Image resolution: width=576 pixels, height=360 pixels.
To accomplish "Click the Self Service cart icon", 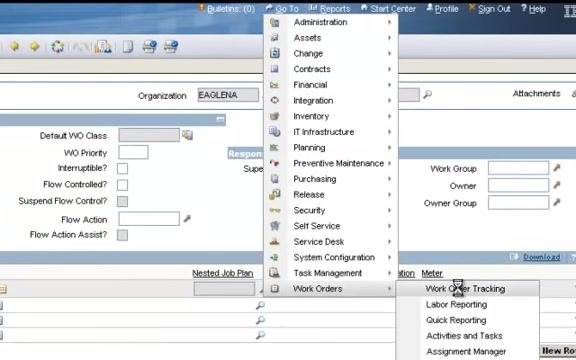I will [274, 226].
